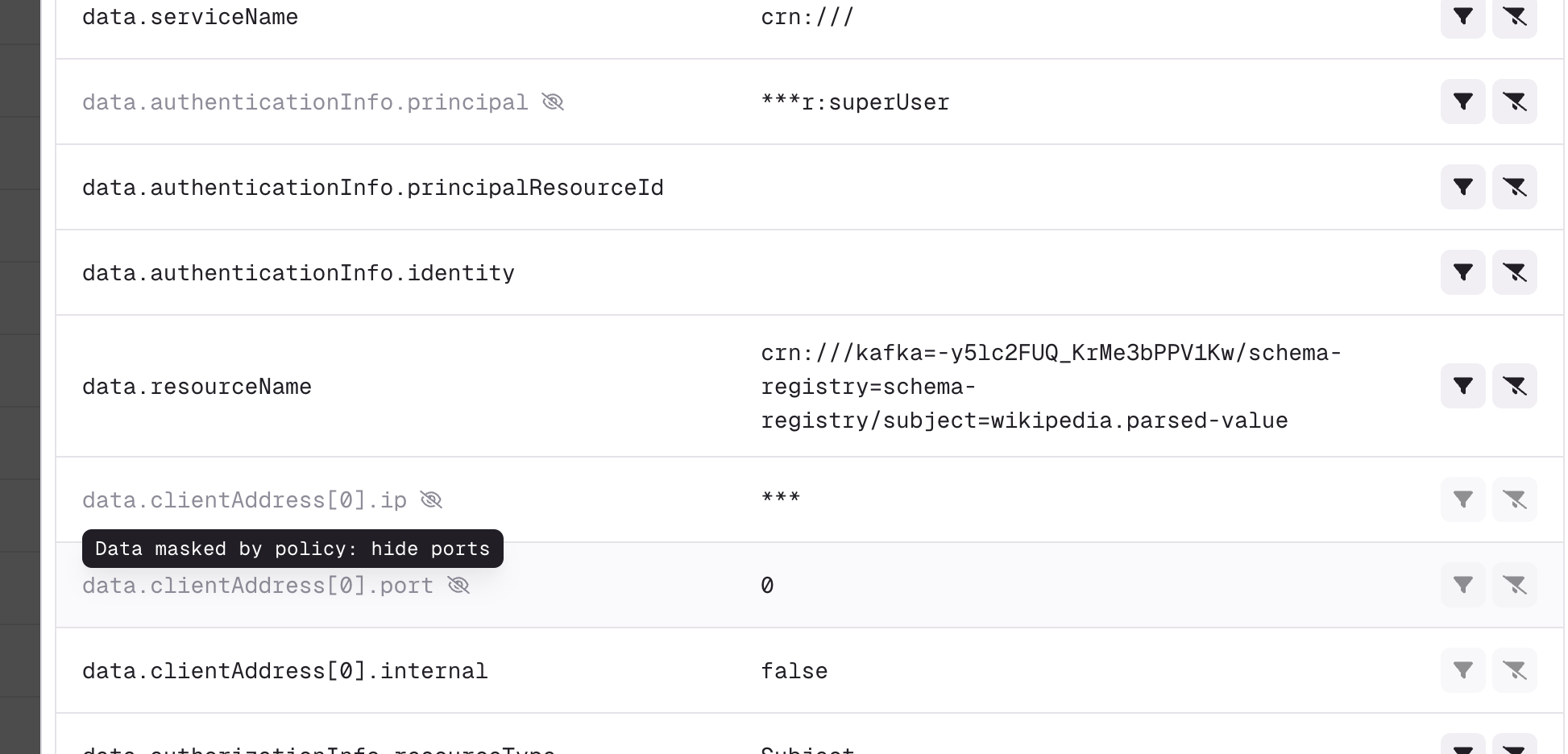The width and height of the screenshot is (1568, 754).
Task: Click masked eye icon beside authenticationInfo.principal
Action: pos(553,101)
